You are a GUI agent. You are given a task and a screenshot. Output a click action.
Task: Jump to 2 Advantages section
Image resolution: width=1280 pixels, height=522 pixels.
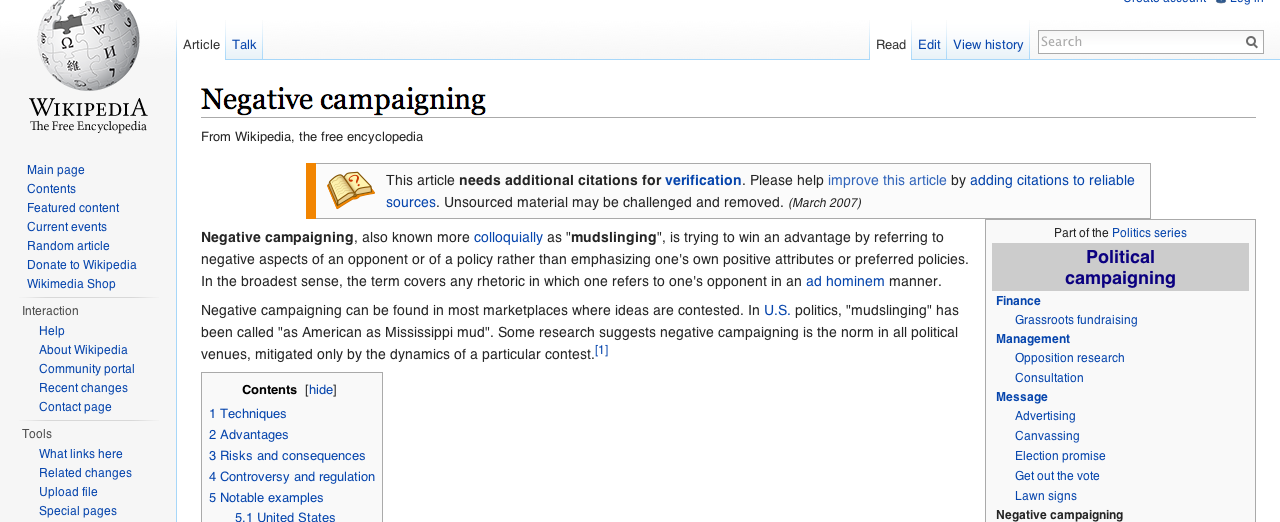(248, 435)
